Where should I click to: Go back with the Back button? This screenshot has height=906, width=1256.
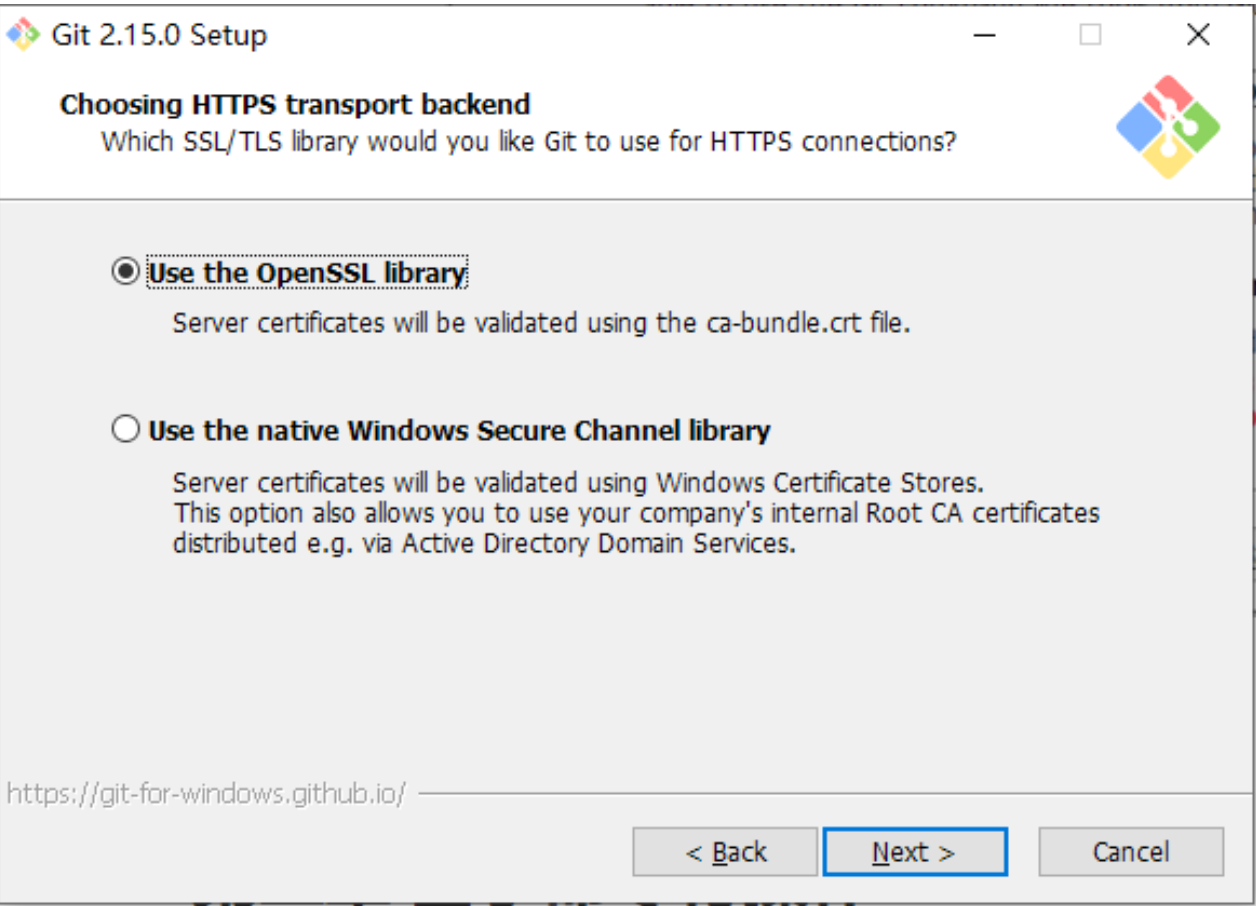click(x=725, y=852)
